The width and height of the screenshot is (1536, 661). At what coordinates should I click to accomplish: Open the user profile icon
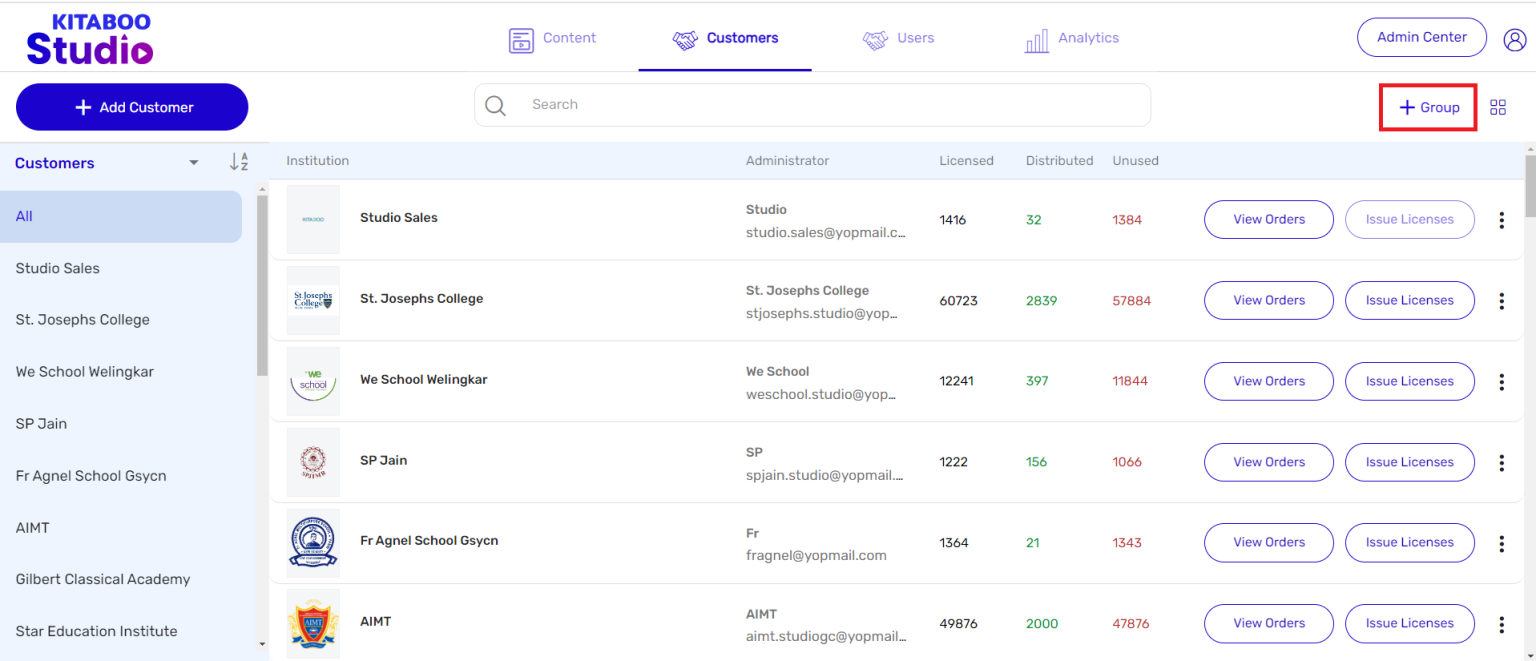(1514, 39)
